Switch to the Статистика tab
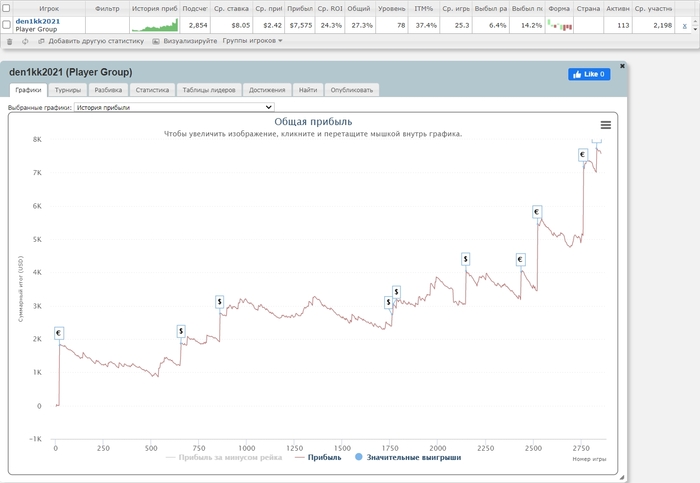This screenshot has width=700, height=483. [x=152, y=90]
